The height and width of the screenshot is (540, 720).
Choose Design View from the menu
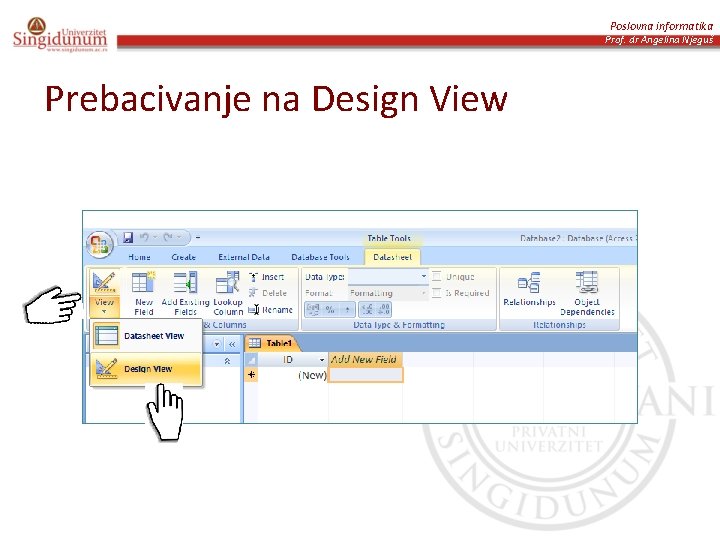pos(146,369)
